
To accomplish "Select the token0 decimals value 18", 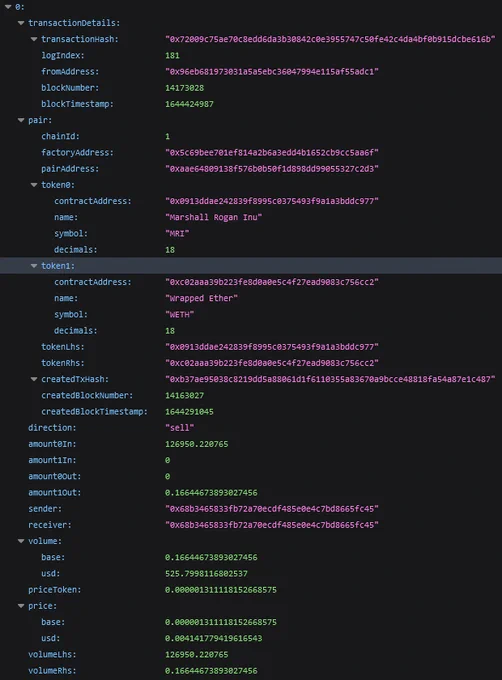I will coord(170,250).
